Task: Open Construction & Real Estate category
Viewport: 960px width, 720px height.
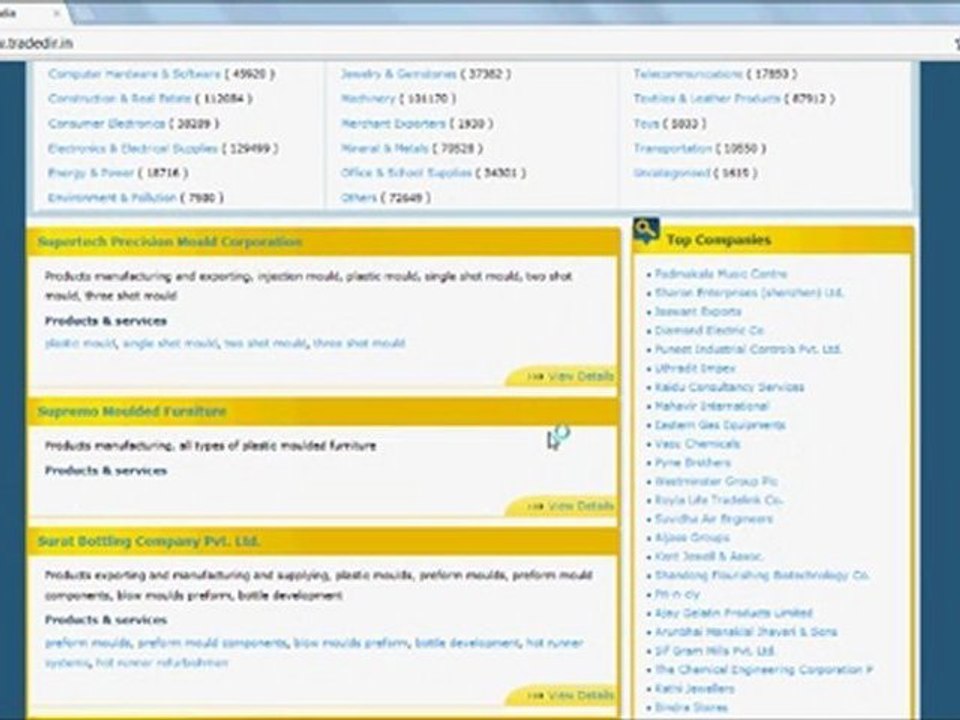Action: 119,99
